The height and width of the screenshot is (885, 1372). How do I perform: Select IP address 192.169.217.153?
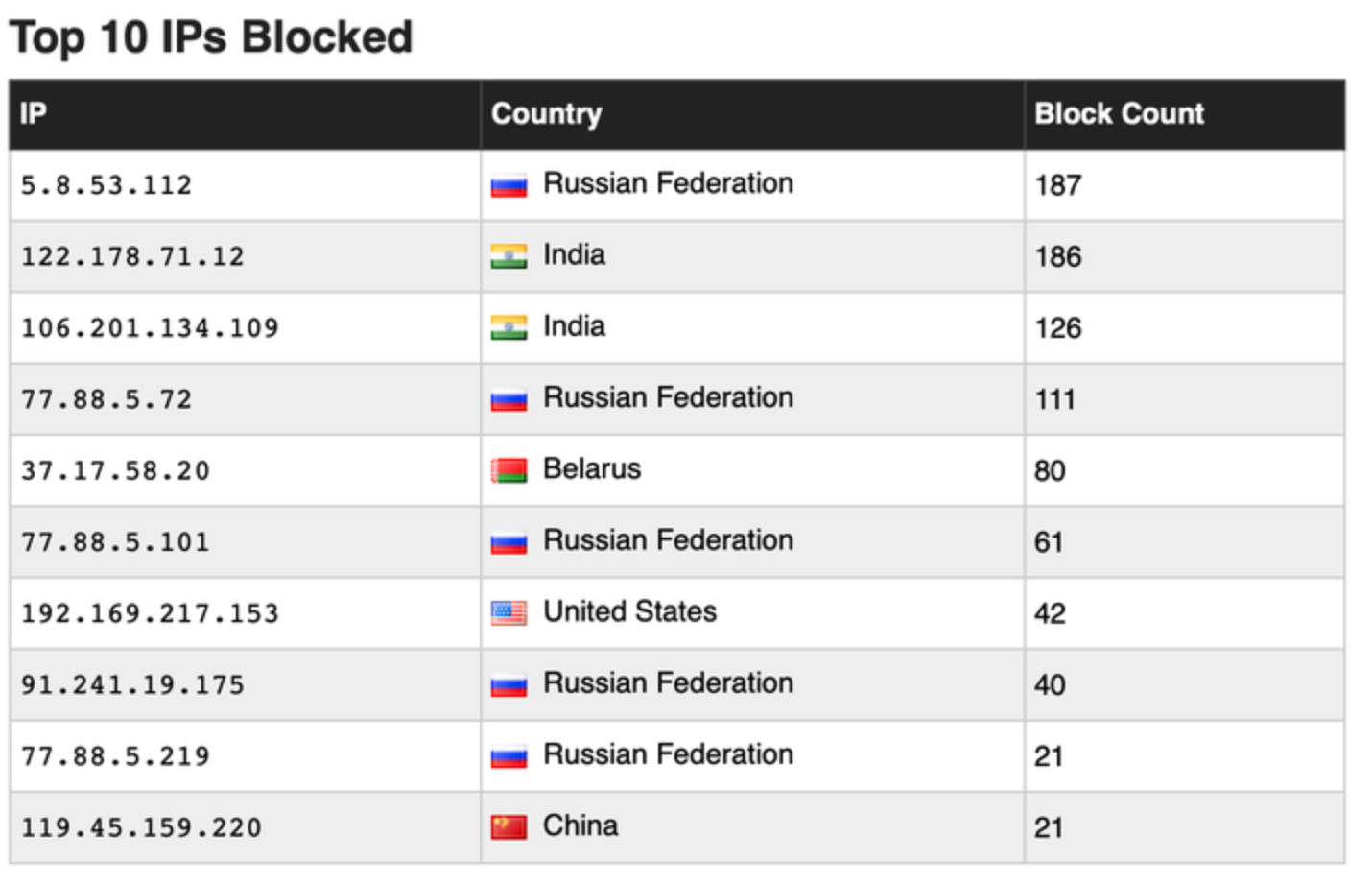(x=150, y=613)
